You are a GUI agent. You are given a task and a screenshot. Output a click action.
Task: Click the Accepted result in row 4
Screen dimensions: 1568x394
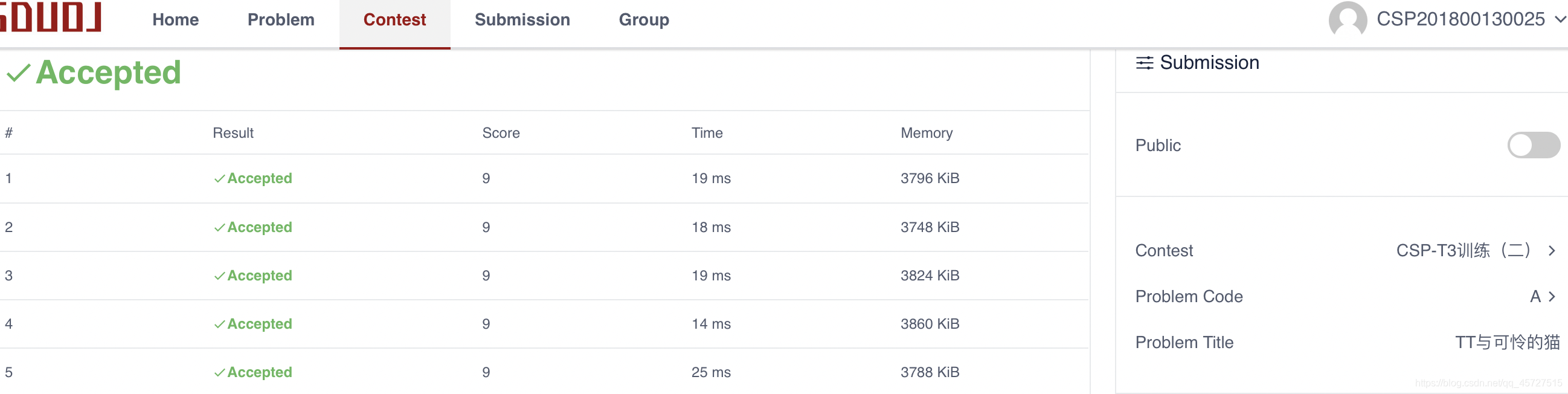(259, 324)
